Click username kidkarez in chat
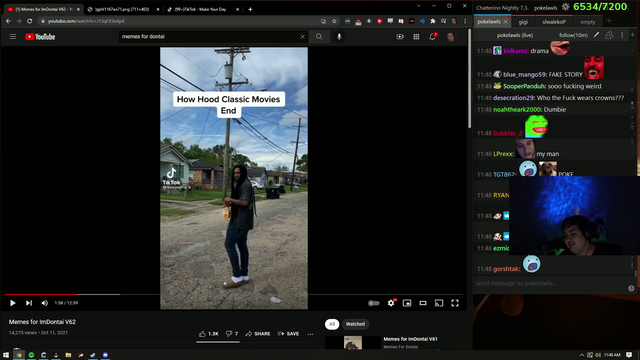The width and height of the screenshot is (640, 360). pos(516,51)
